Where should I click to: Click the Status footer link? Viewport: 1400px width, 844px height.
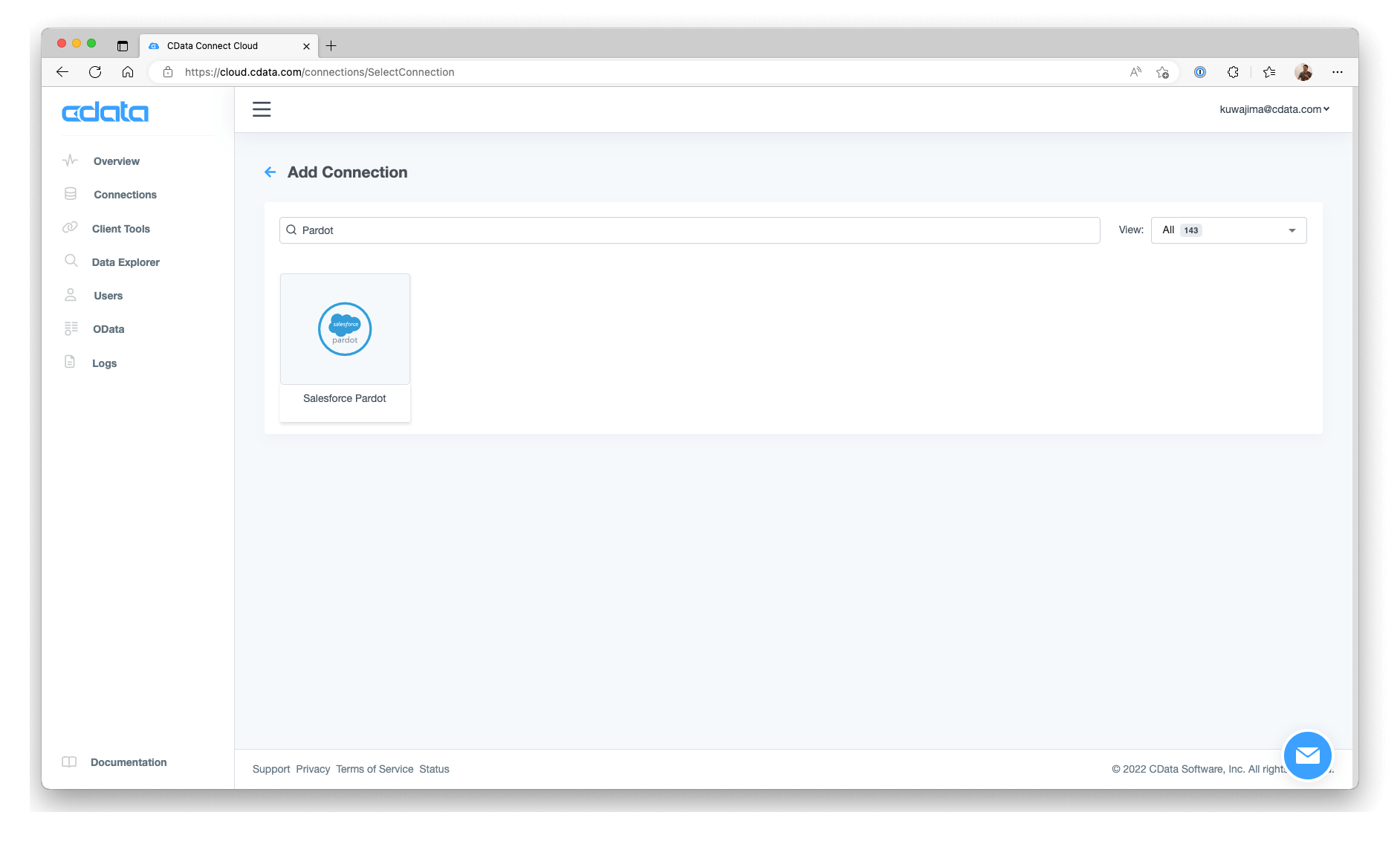434,769
